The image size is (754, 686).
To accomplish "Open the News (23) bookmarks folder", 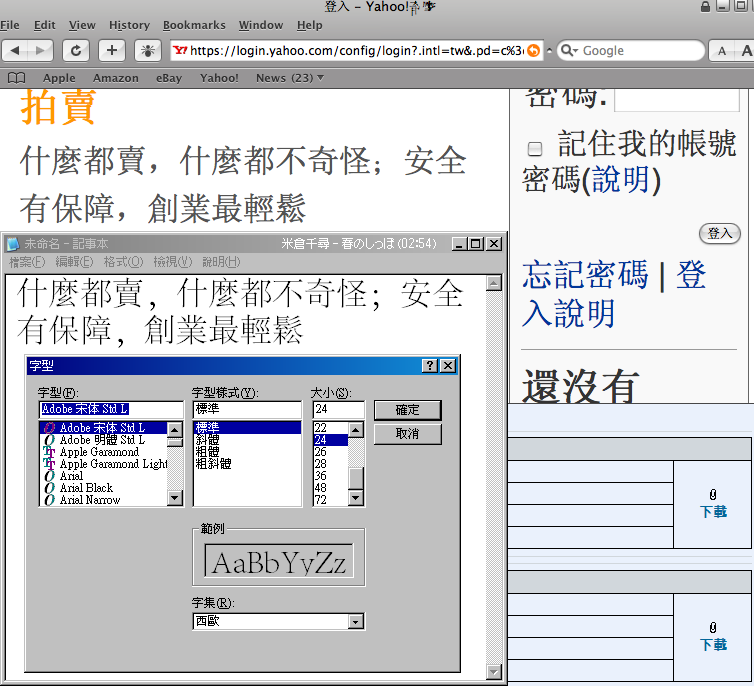I will (x=290, y=77).
